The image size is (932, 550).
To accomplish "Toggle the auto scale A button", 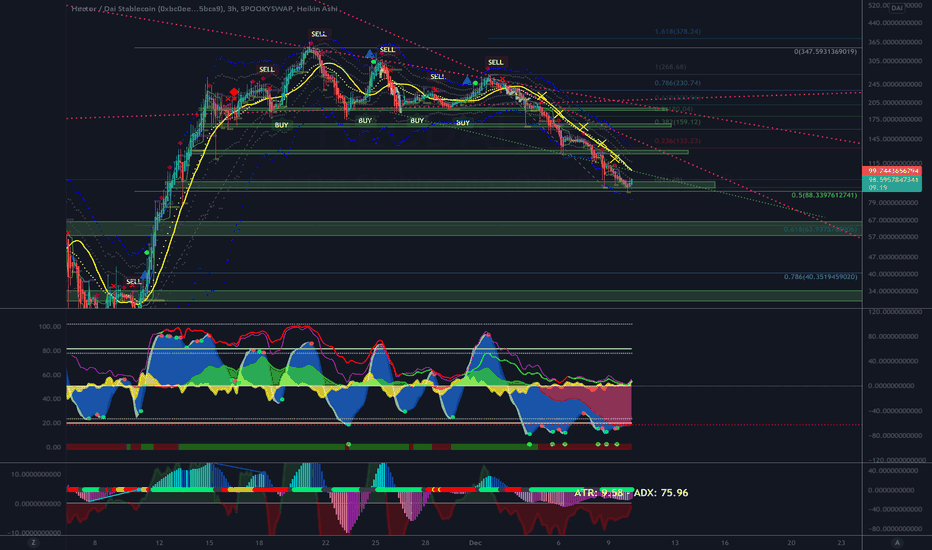I will click(897, 542).
